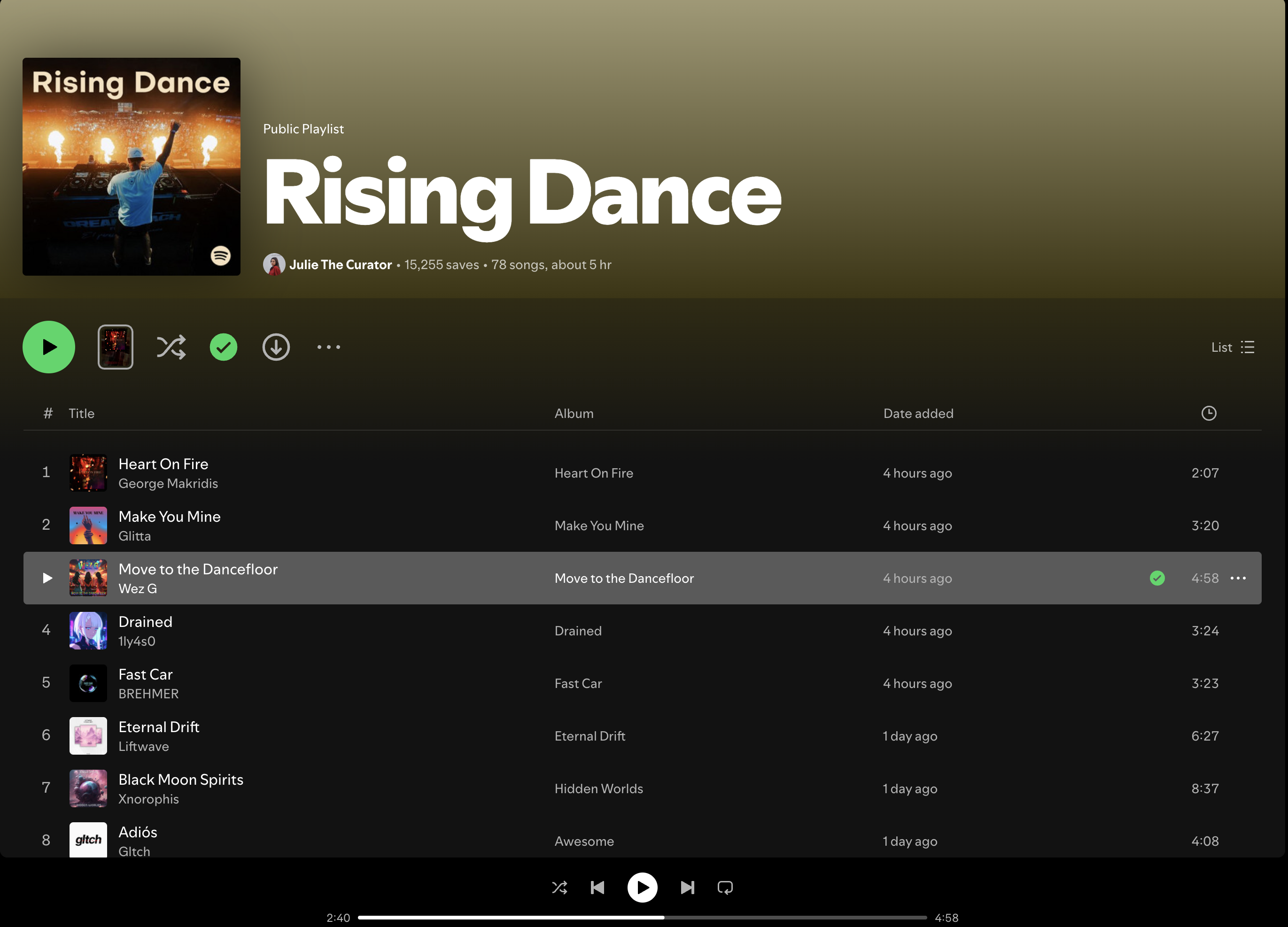
Task: Enable shuffle for the Rising Dance playlist
Action: [171, 347]
